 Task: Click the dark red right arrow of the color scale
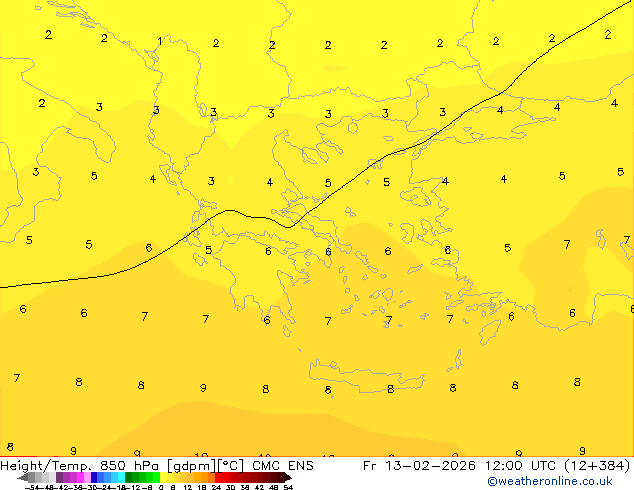[x=288, y=477]
